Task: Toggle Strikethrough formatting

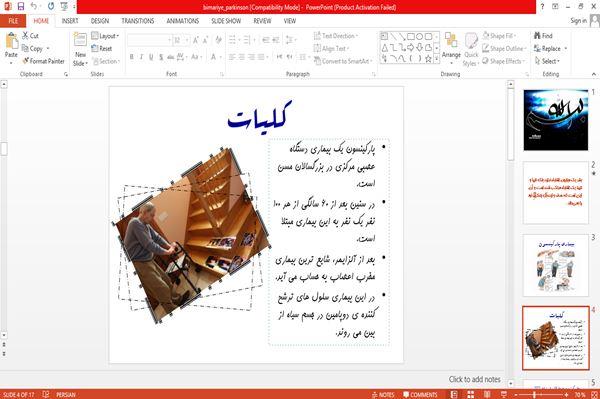Action: (170, 57)
